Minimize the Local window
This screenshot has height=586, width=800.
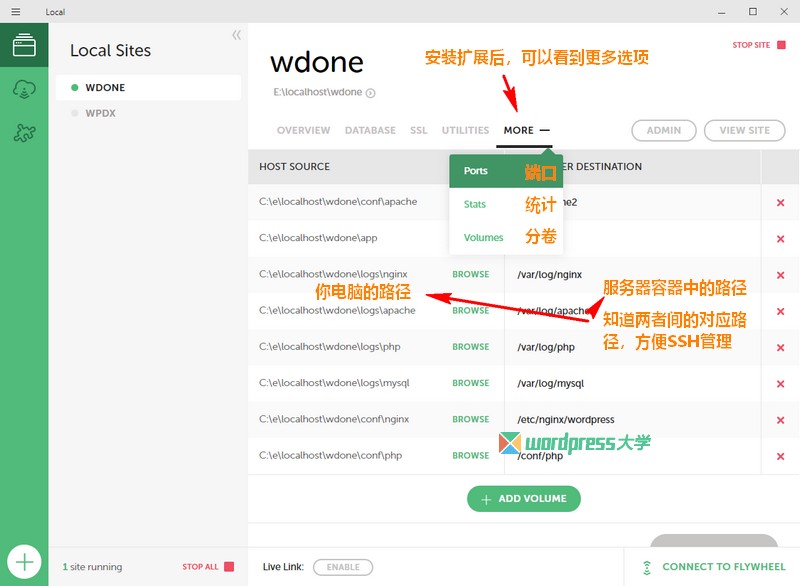pos(721,12)
